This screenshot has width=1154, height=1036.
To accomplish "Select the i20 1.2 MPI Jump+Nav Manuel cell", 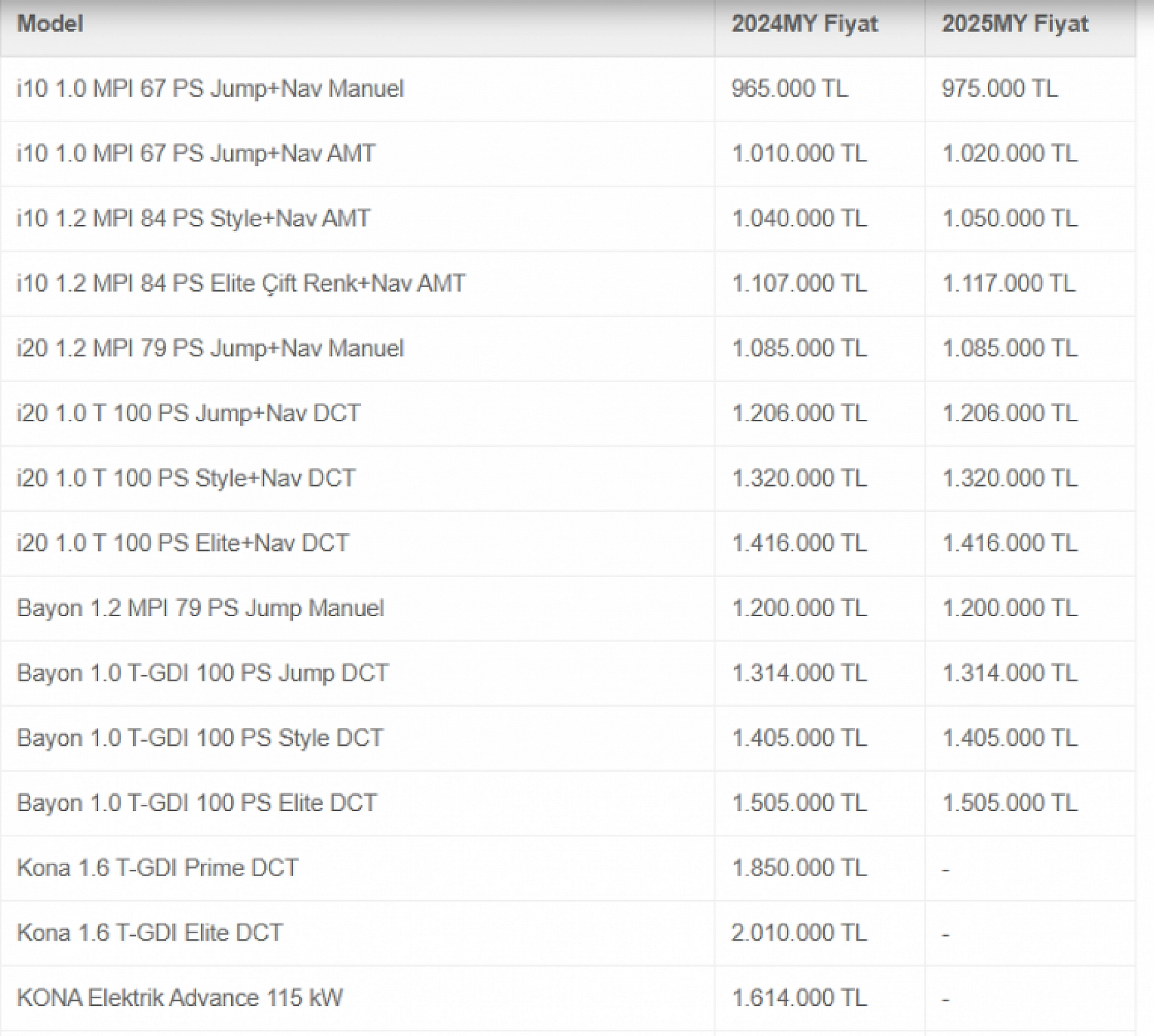I will tap(210, 348).
